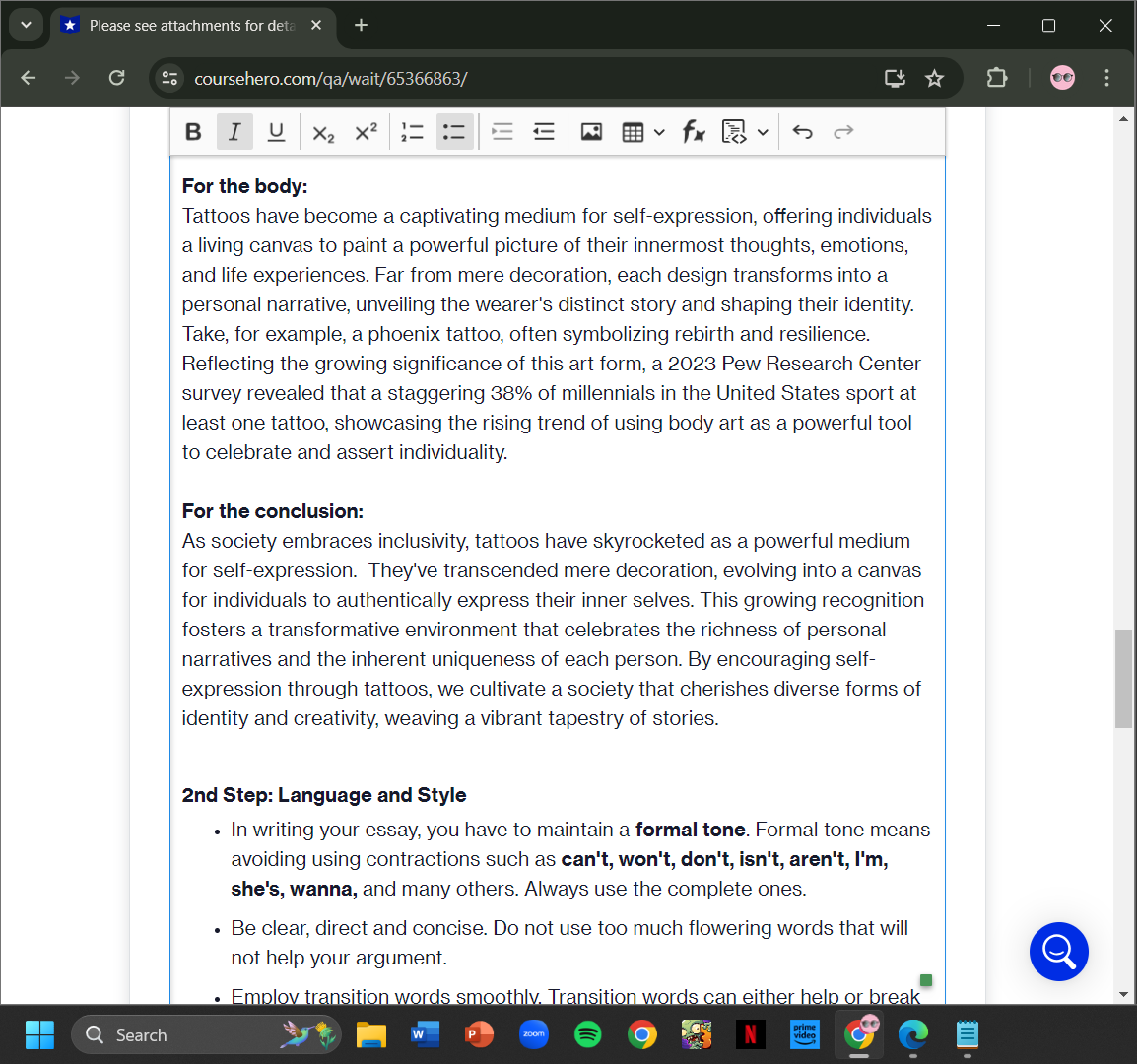Open the browser tab dropdown arrow

27,25
